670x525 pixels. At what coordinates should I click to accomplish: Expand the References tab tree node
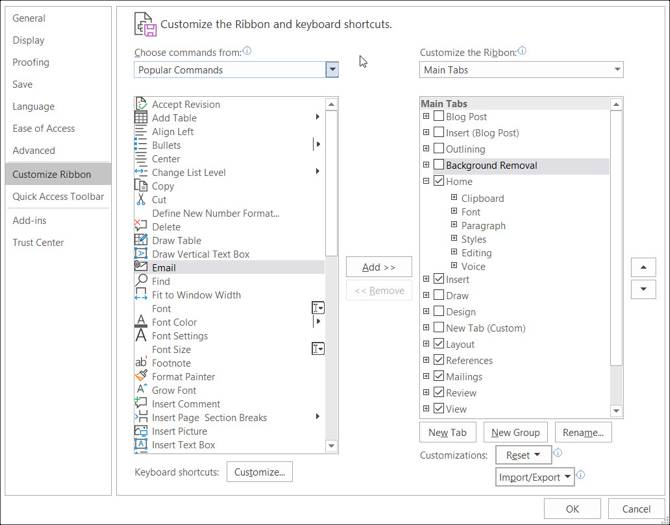426,360
